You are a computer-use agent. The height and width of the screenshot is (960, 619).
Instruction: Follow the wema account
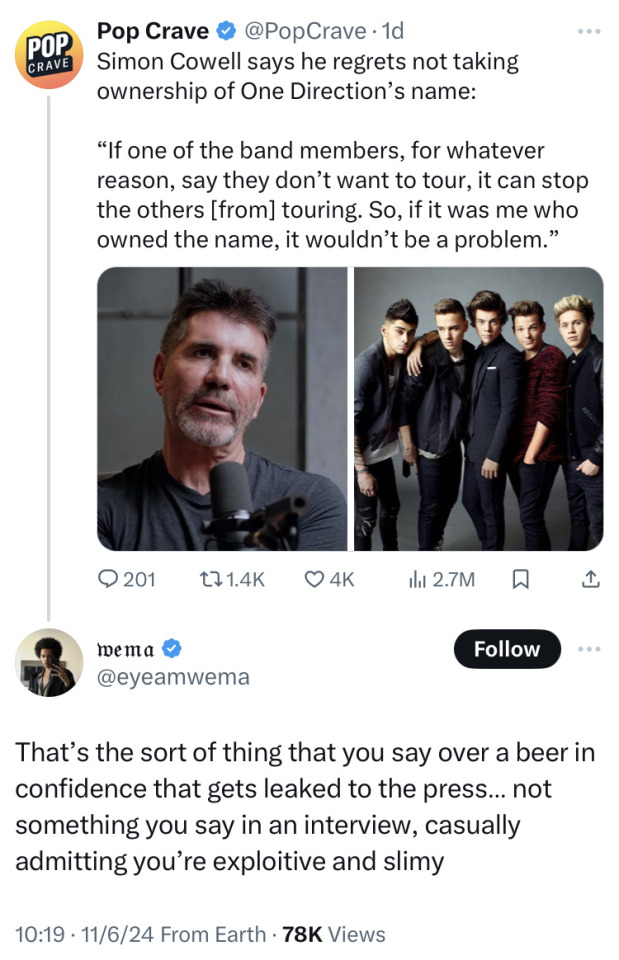(x=506, y=649)
